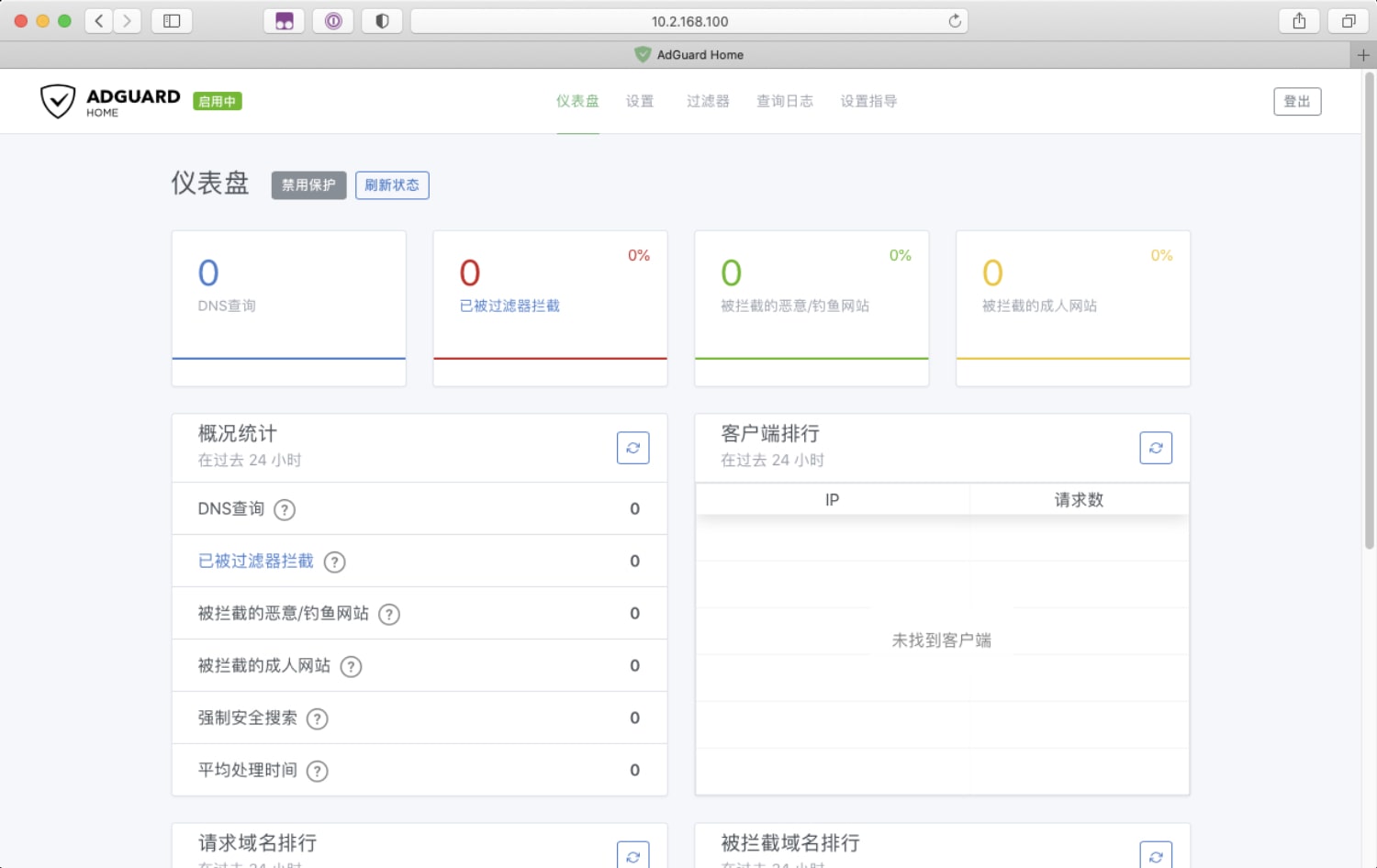The image size is (1377, 868).
Task: Refresh the 客户端排行 client rankings
Action: tap(1156, 448)
